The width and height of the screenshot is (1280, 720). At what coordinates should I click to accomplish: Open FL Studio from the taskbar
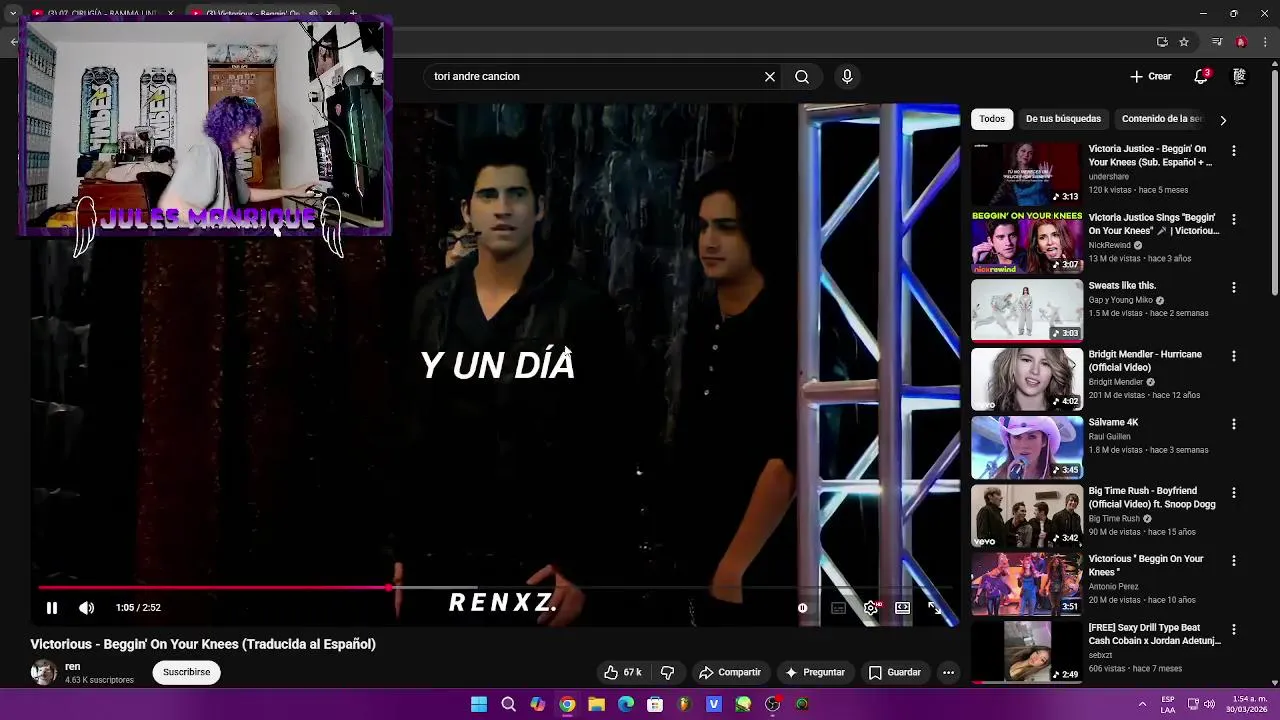click(x=684, y=704)
